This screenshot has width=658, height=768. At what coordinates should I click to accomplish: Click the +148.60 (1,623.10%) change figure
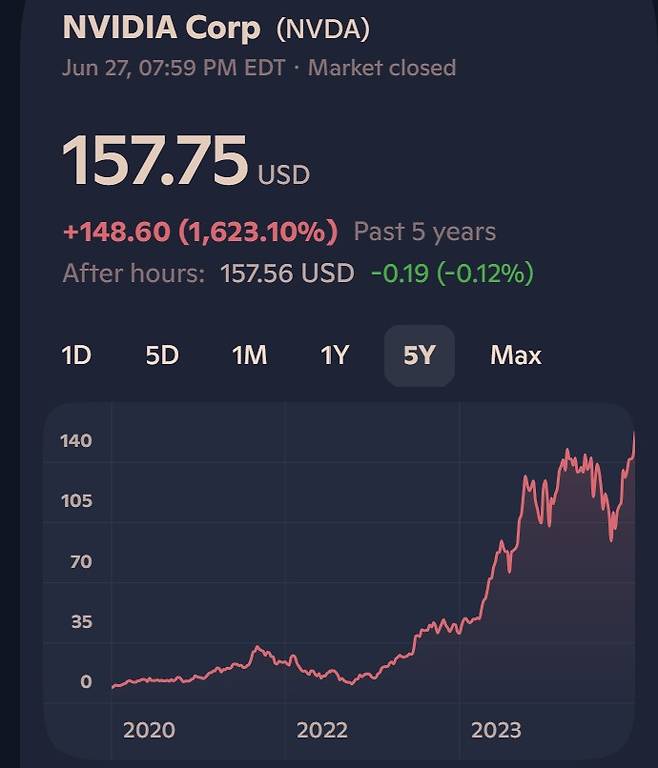(x=200, y=232)
